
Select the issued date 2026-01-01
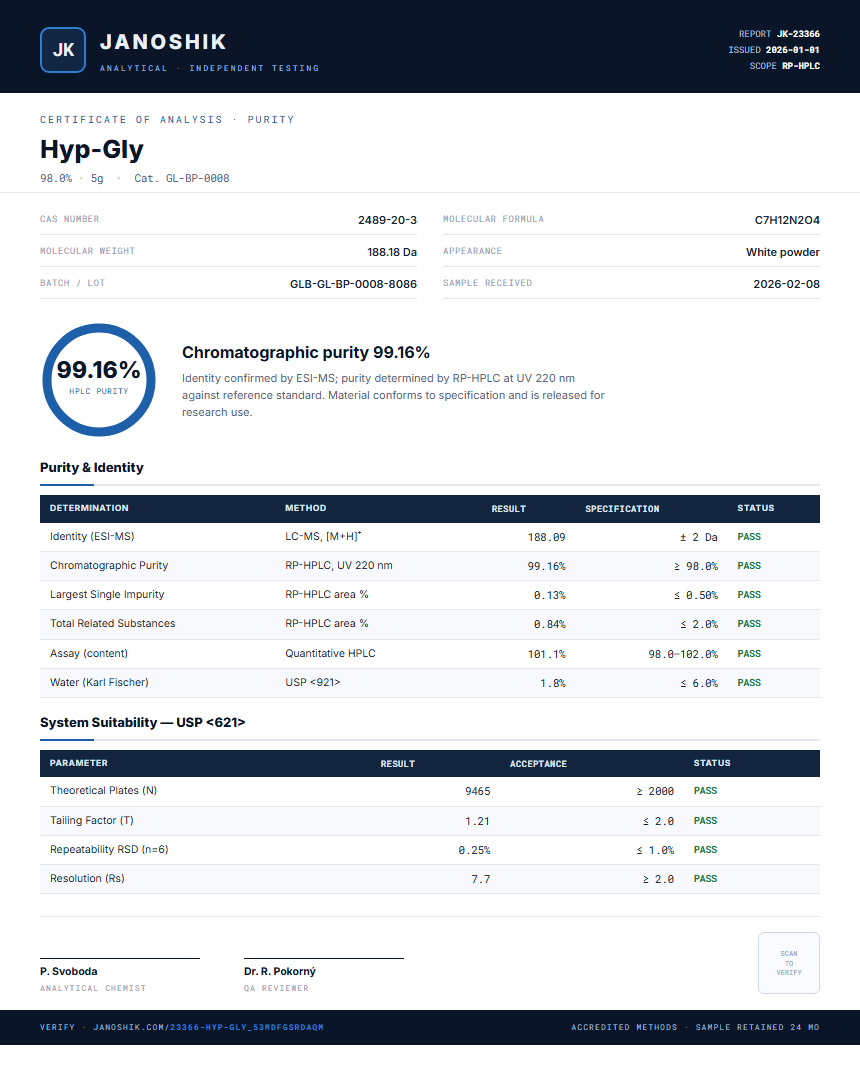pyautogui.click(x=792, y=50)
